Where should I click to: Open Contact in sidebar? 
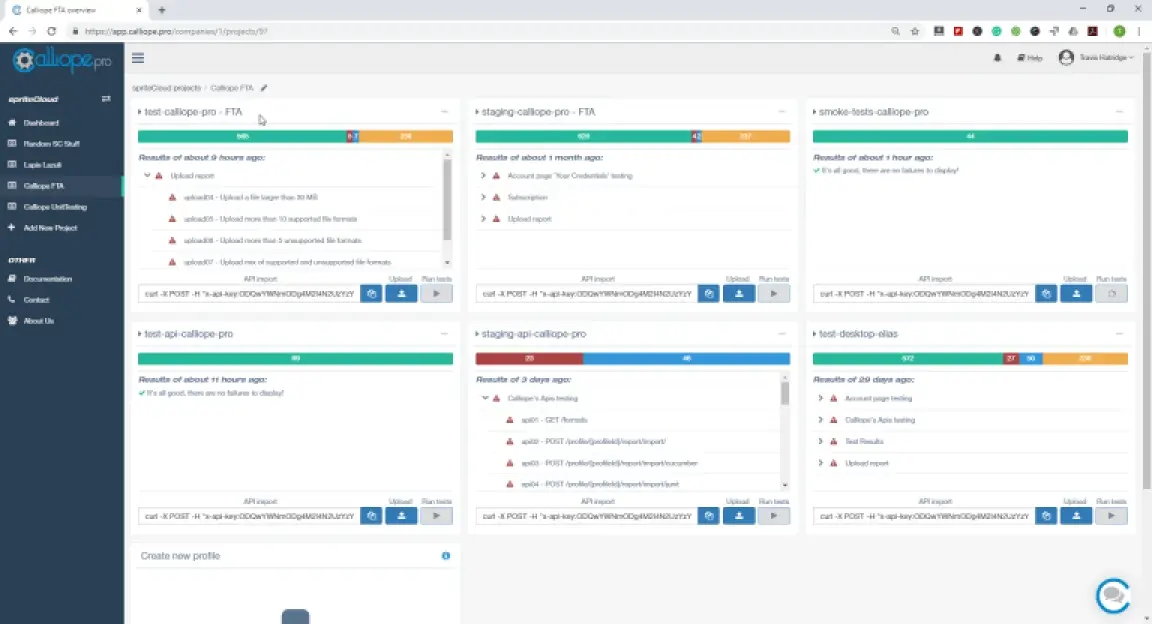(36, 300)
